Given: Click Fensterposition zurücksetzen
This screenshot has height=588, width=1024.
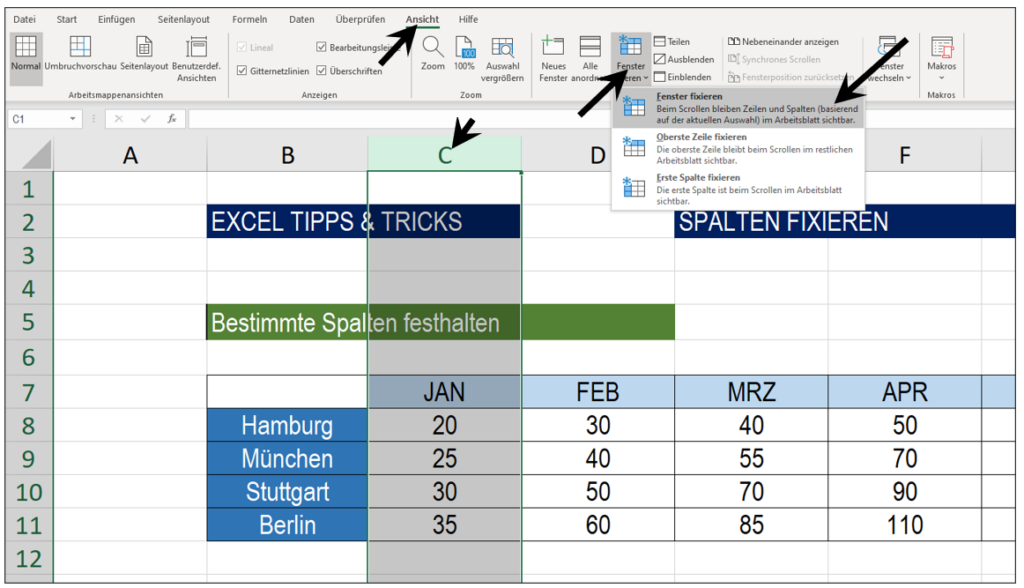Looking at the screenshot, I should [x=790, y=77].
